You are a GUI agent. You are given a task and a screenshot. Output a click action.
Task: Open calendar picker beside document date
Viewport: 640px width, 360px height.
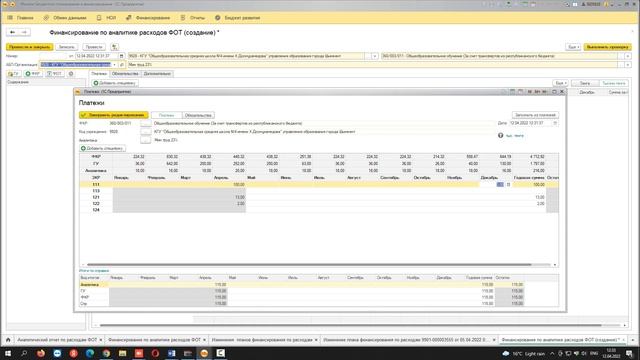(x=122, y=56)
